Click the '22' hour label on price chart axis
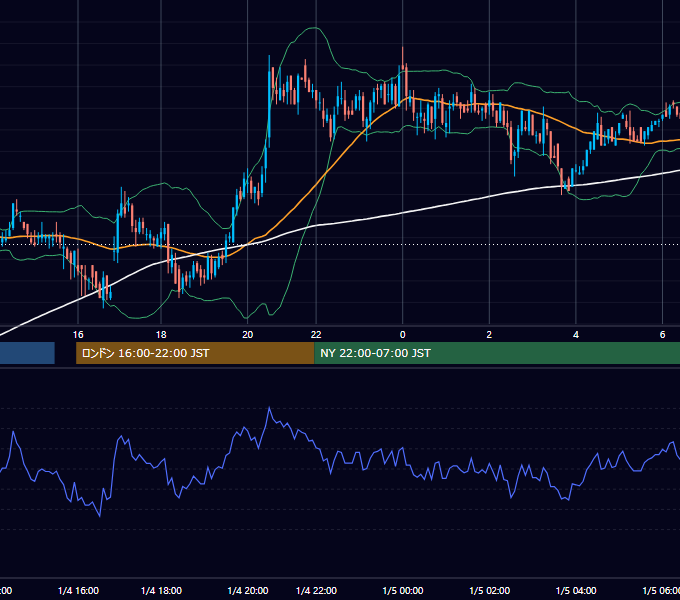 pyautogui.click(x=316, y=335)
